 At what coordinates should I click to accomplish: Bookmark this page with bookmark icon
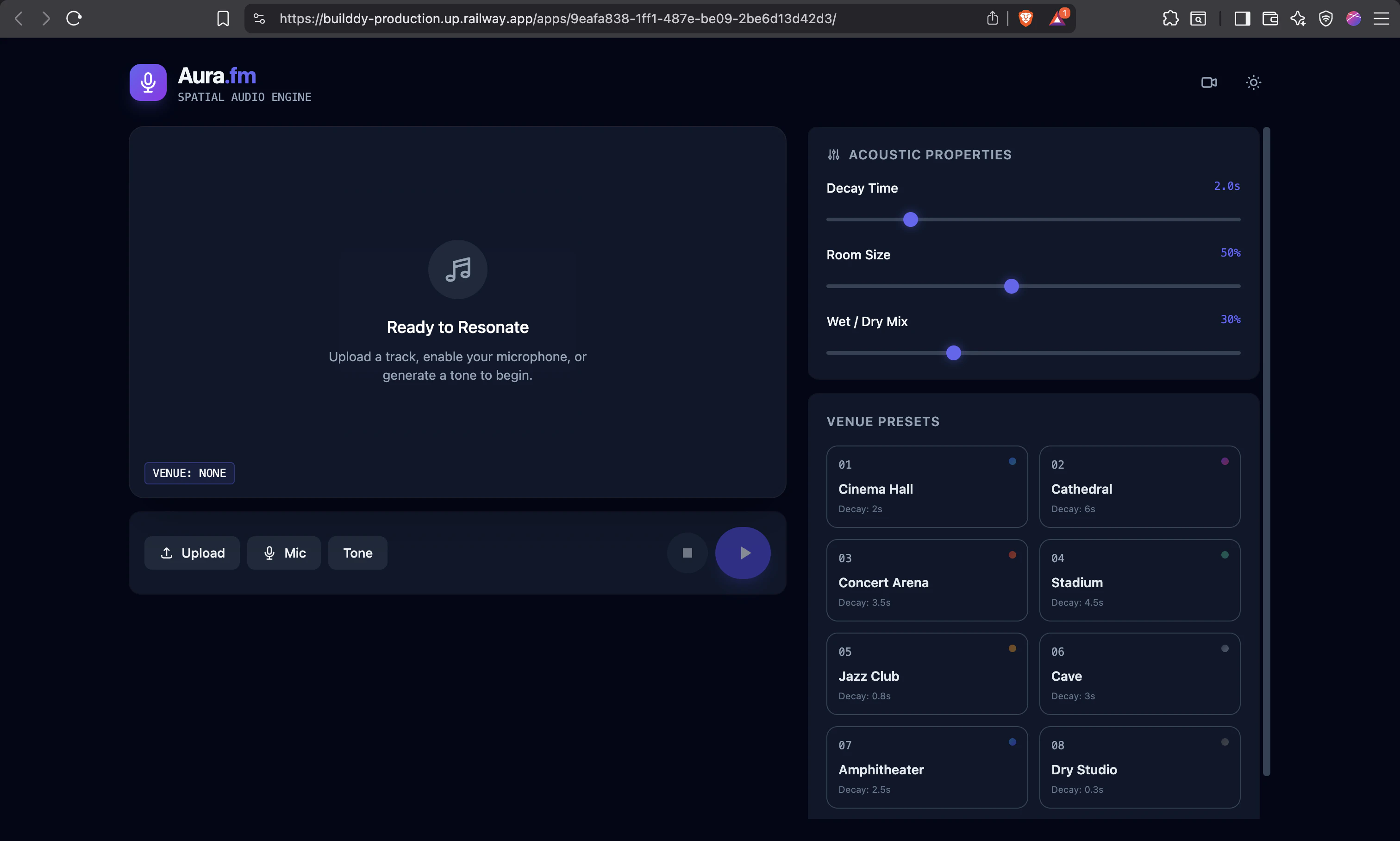click(x=223, y=19)
